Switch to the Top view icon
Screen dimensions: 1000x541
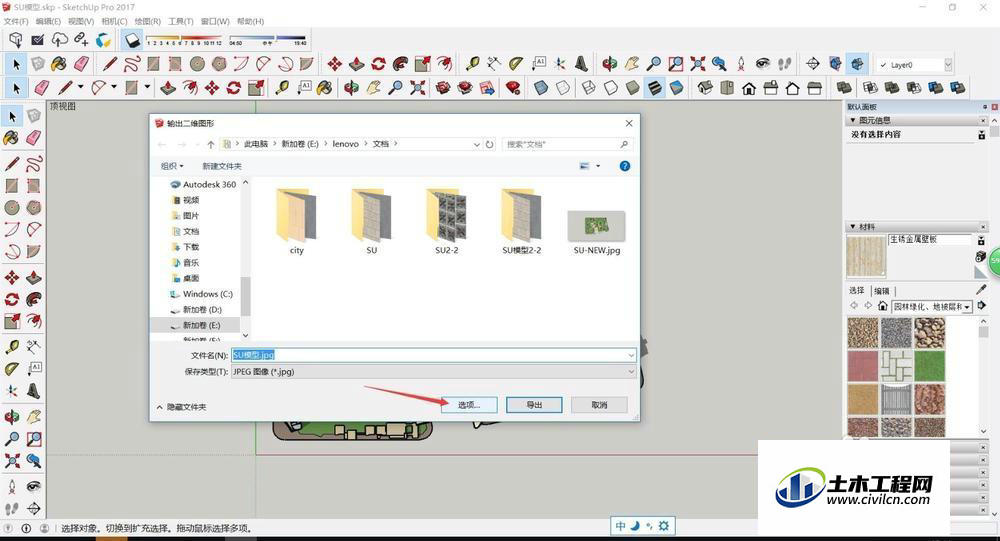click(726, 87)
